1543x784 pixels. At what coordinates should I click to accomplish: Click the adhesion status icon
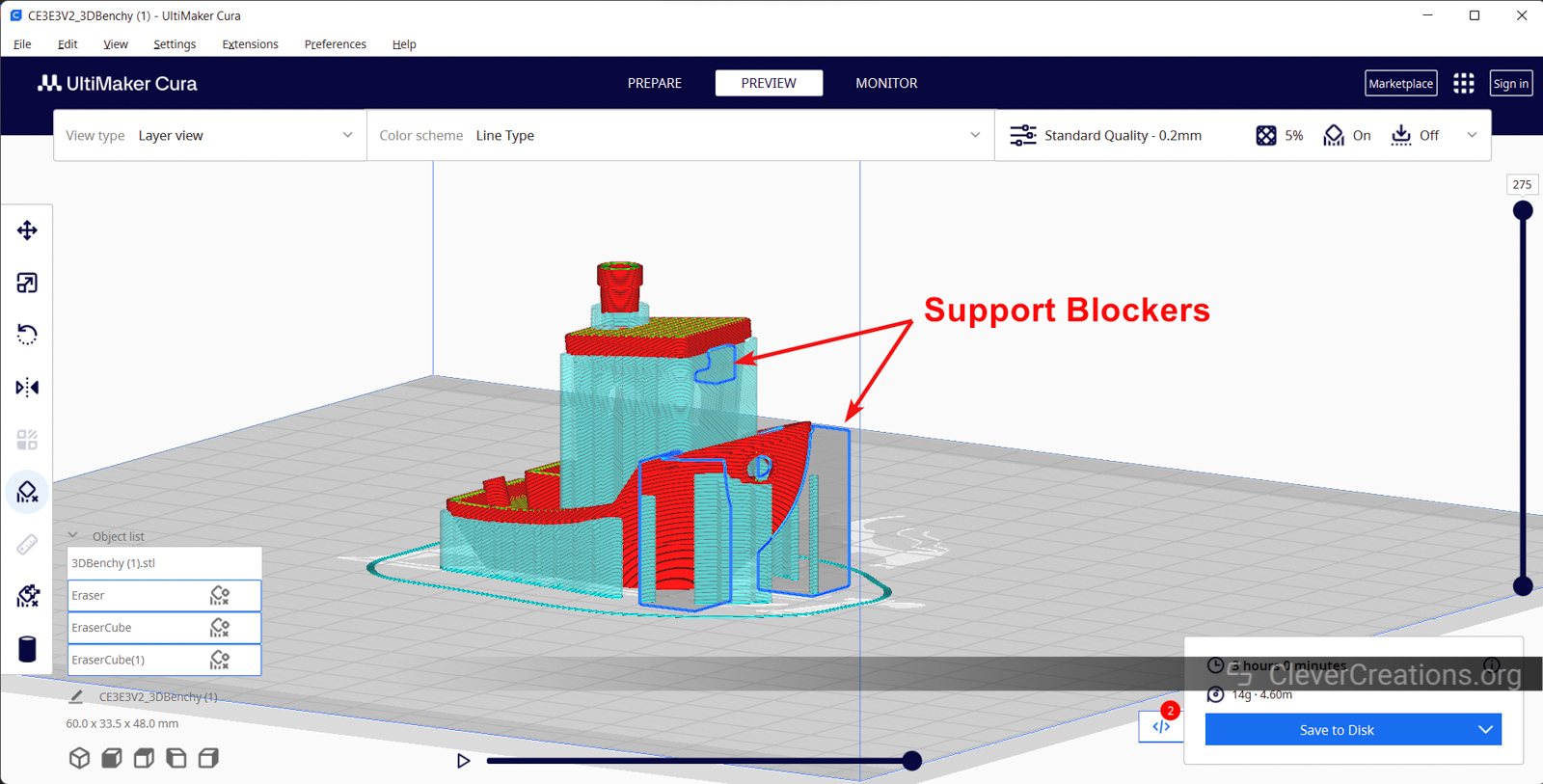(1401, 135)
